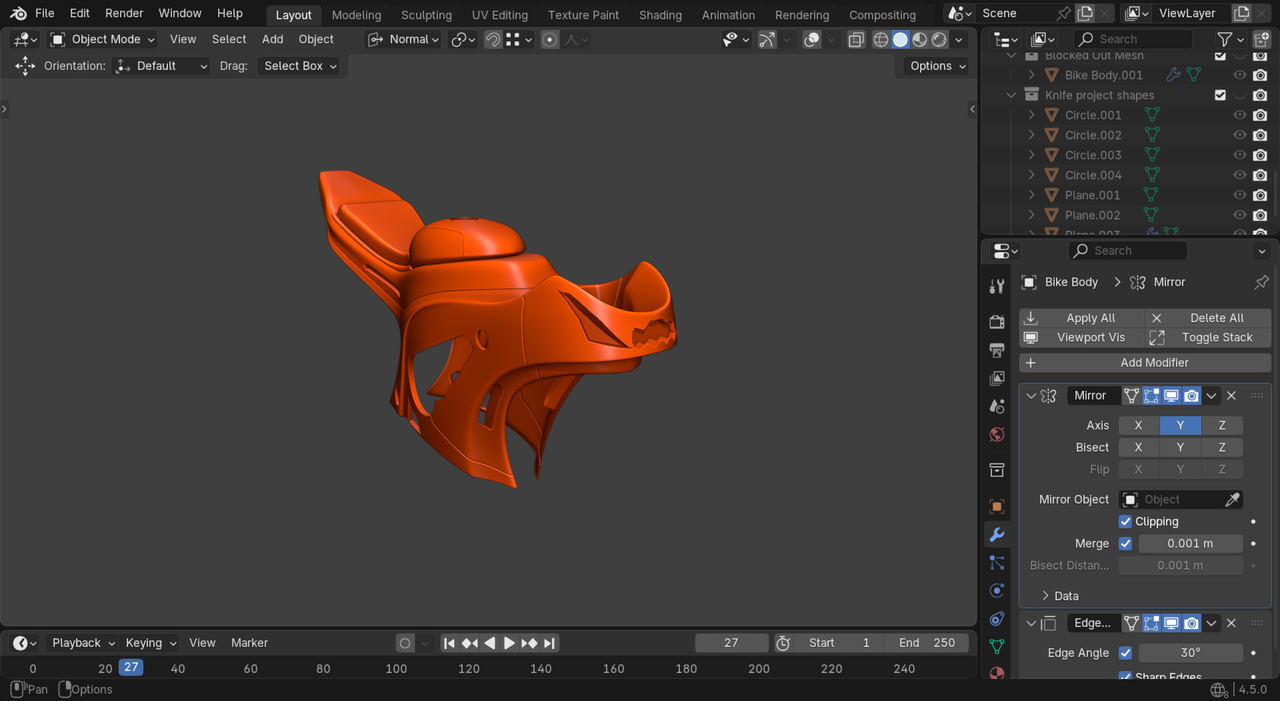Click the Mirror Object eyedropper icon
The image size is (1280, 701).
[x=1233, y=500]
